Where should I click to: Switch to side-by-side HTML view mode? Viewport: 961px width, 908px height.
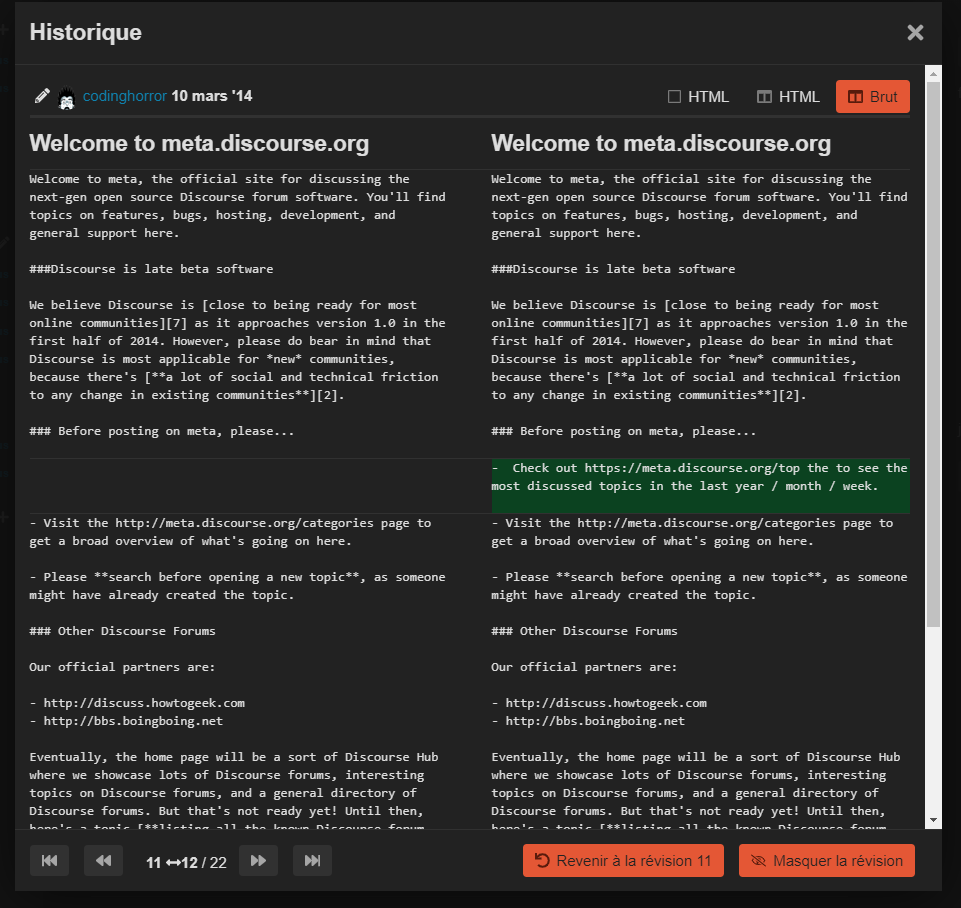(x=788, y=97)
